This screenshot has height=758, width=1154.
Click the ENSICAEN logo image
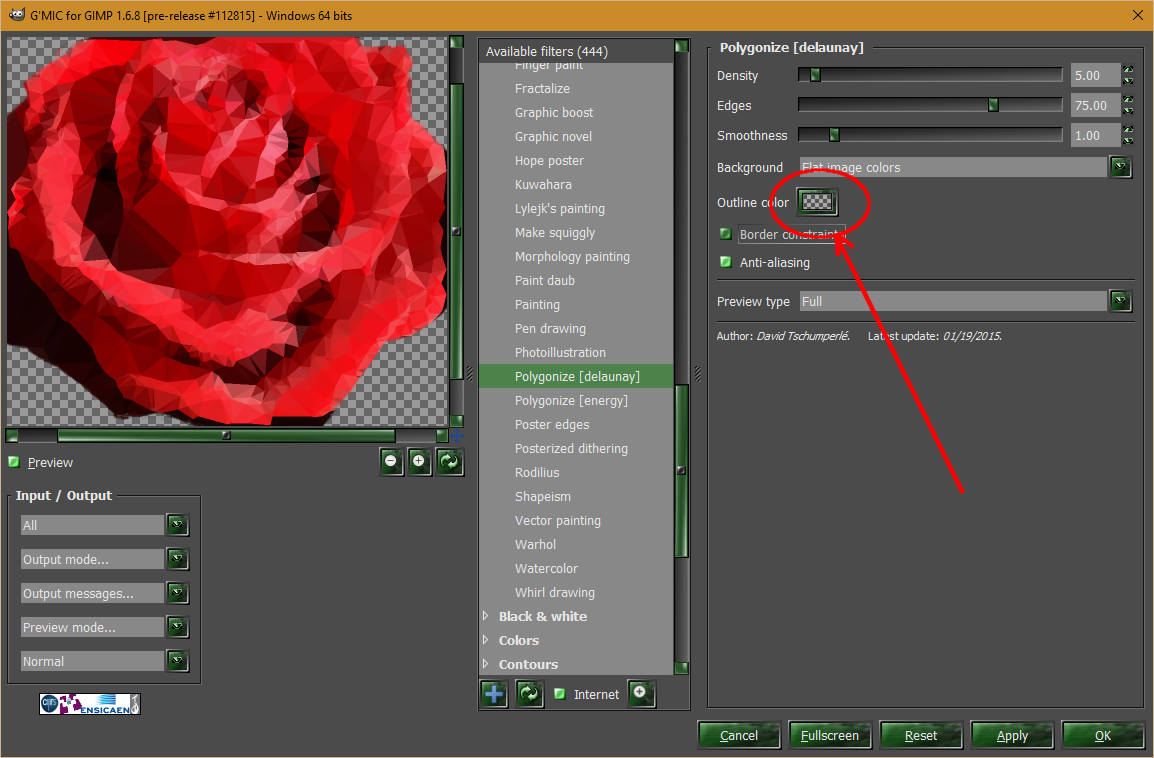[90, 704]
